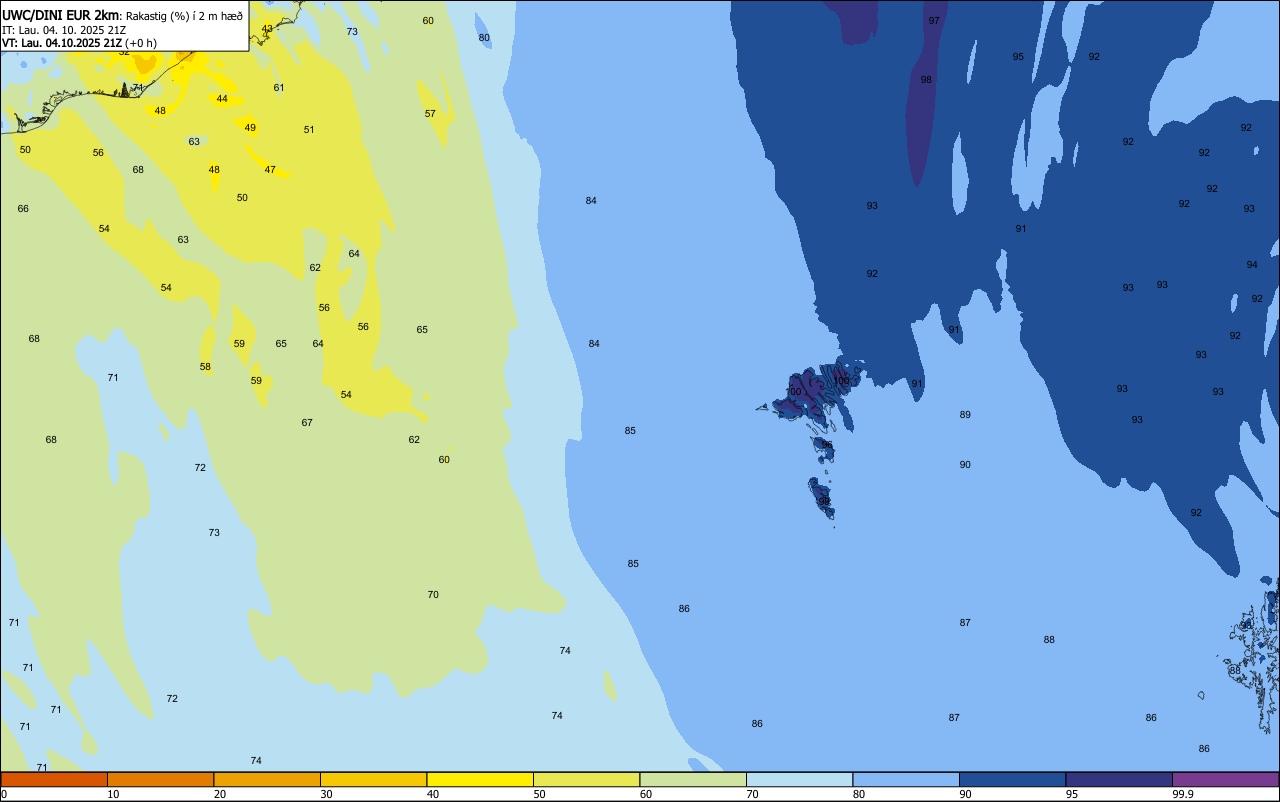1280x802 pixels.
Task: Select the 67 humidity value on the map
Action: (x=307, y=423)
